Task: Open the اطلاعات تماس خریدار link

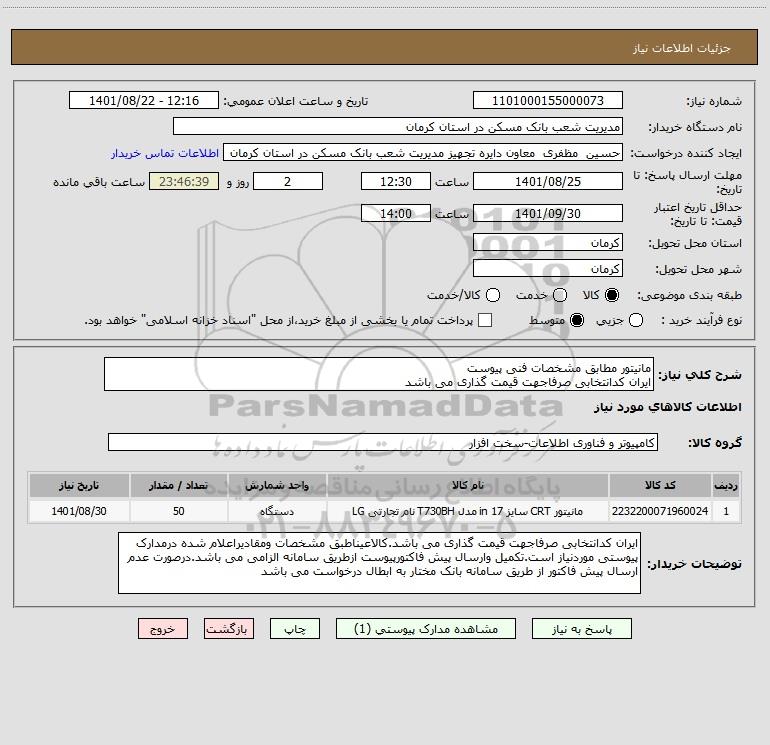Action: point(165,153)
